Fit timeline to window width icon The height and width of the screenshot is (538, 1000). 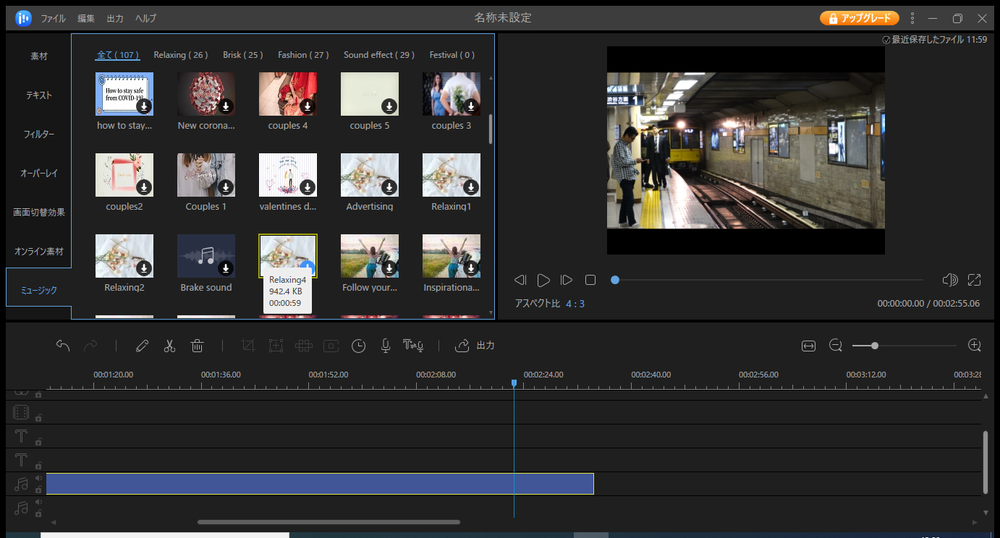tap(808, 345)
